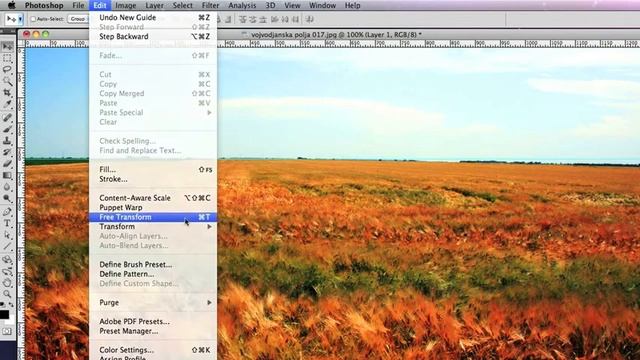Open the Photoshop application menu

click(44, 5)
